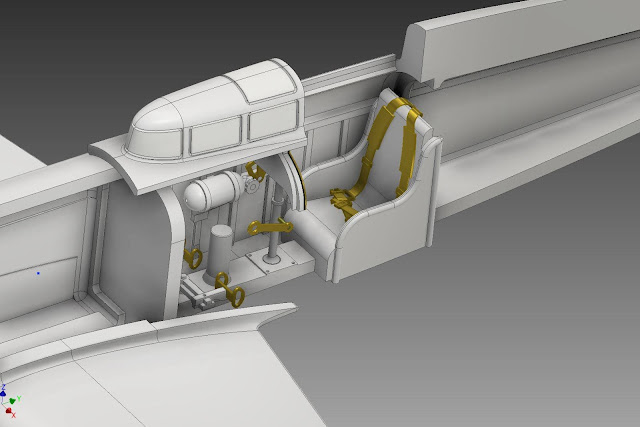This screenshot has width=640, height=427.
Task: Select the yellow ring handle on left wall
Action: [193, 257]
